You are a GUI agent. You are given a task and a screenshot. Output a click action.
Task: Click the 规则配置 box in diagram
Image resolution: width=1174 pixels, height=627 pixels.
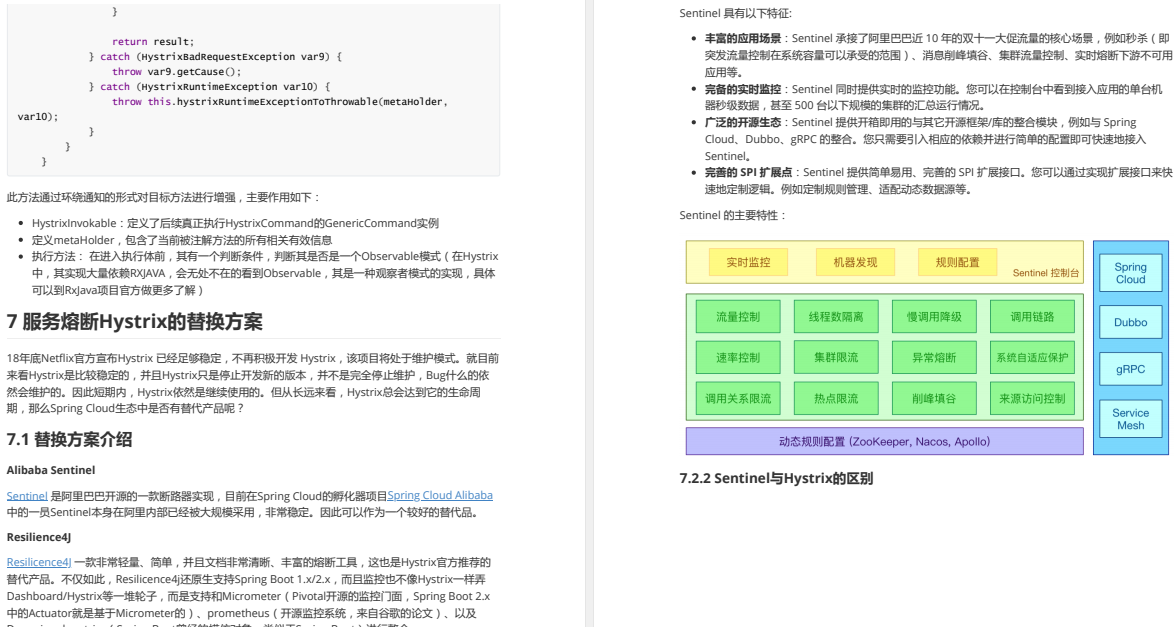957,262
